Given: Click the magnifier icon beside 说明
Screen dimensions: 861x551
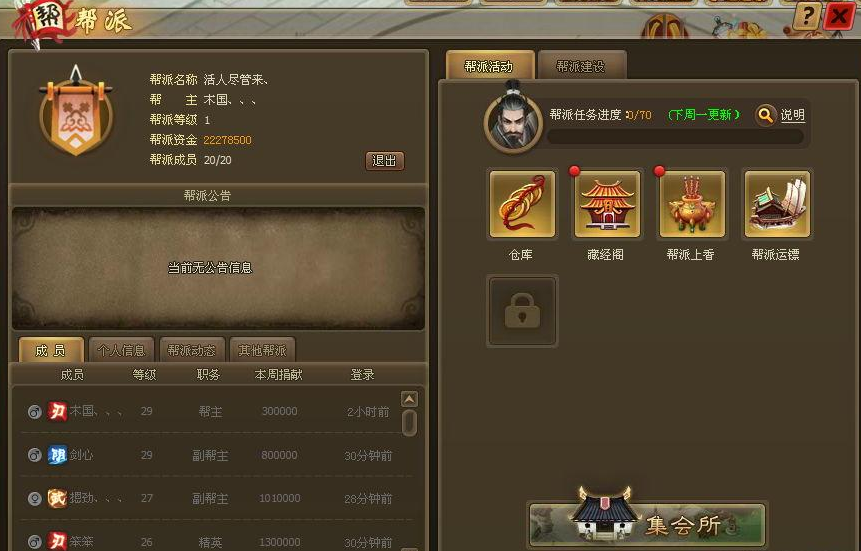Looking at the screenshot, I should [765, 115].
